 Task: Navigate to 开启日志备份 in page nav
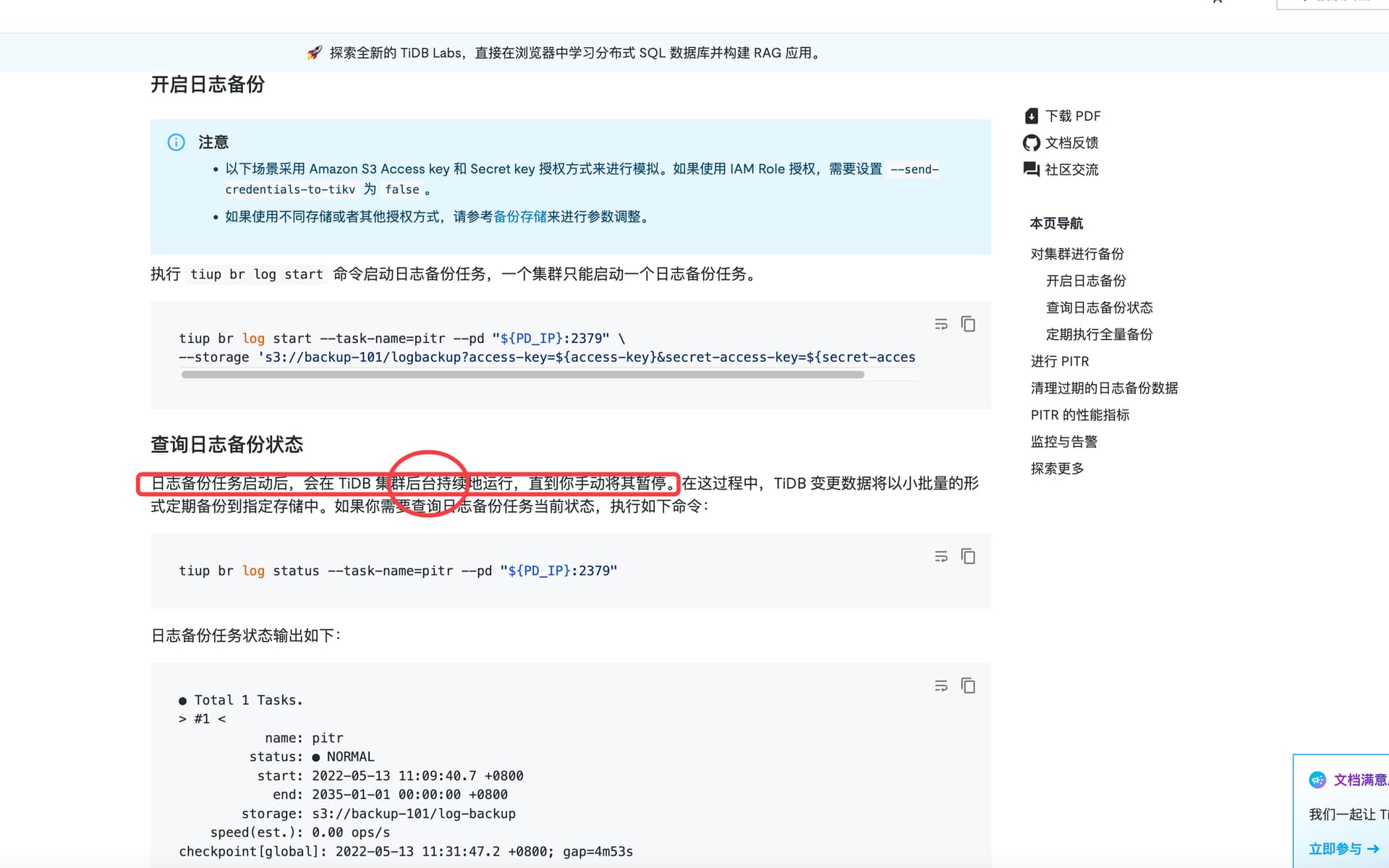(1085, 281)
